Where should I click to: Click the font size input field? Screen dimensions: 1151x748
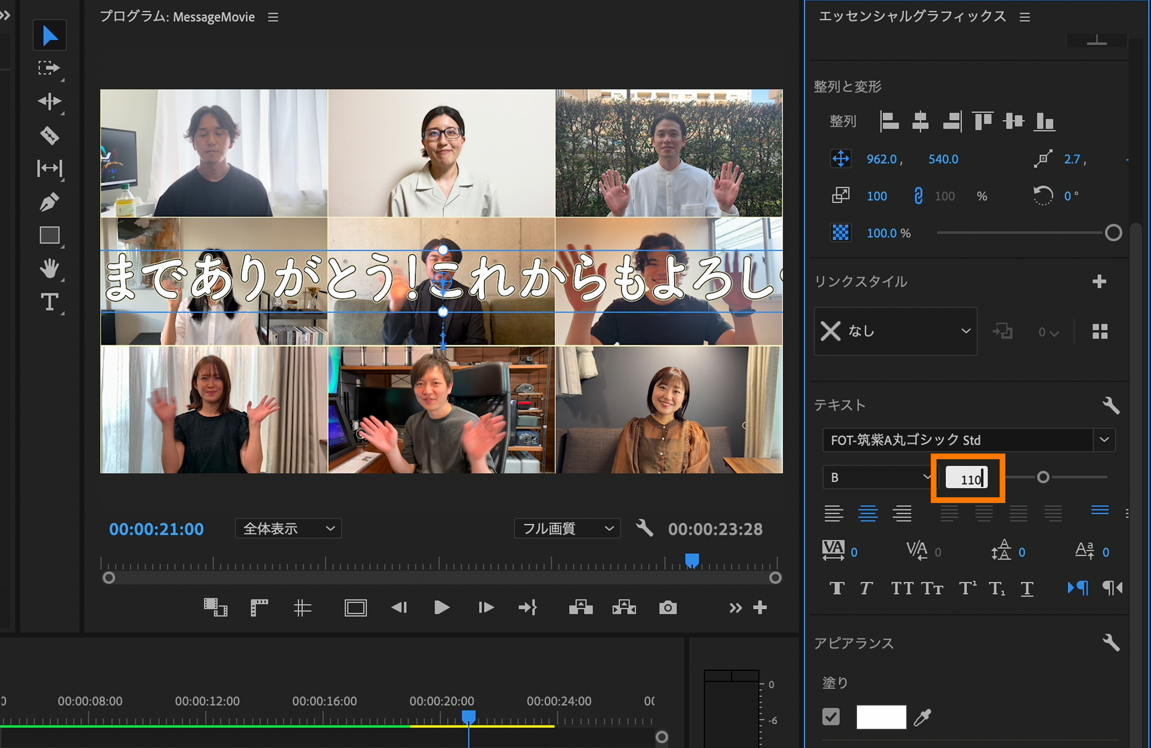click(x=967, y=478)
